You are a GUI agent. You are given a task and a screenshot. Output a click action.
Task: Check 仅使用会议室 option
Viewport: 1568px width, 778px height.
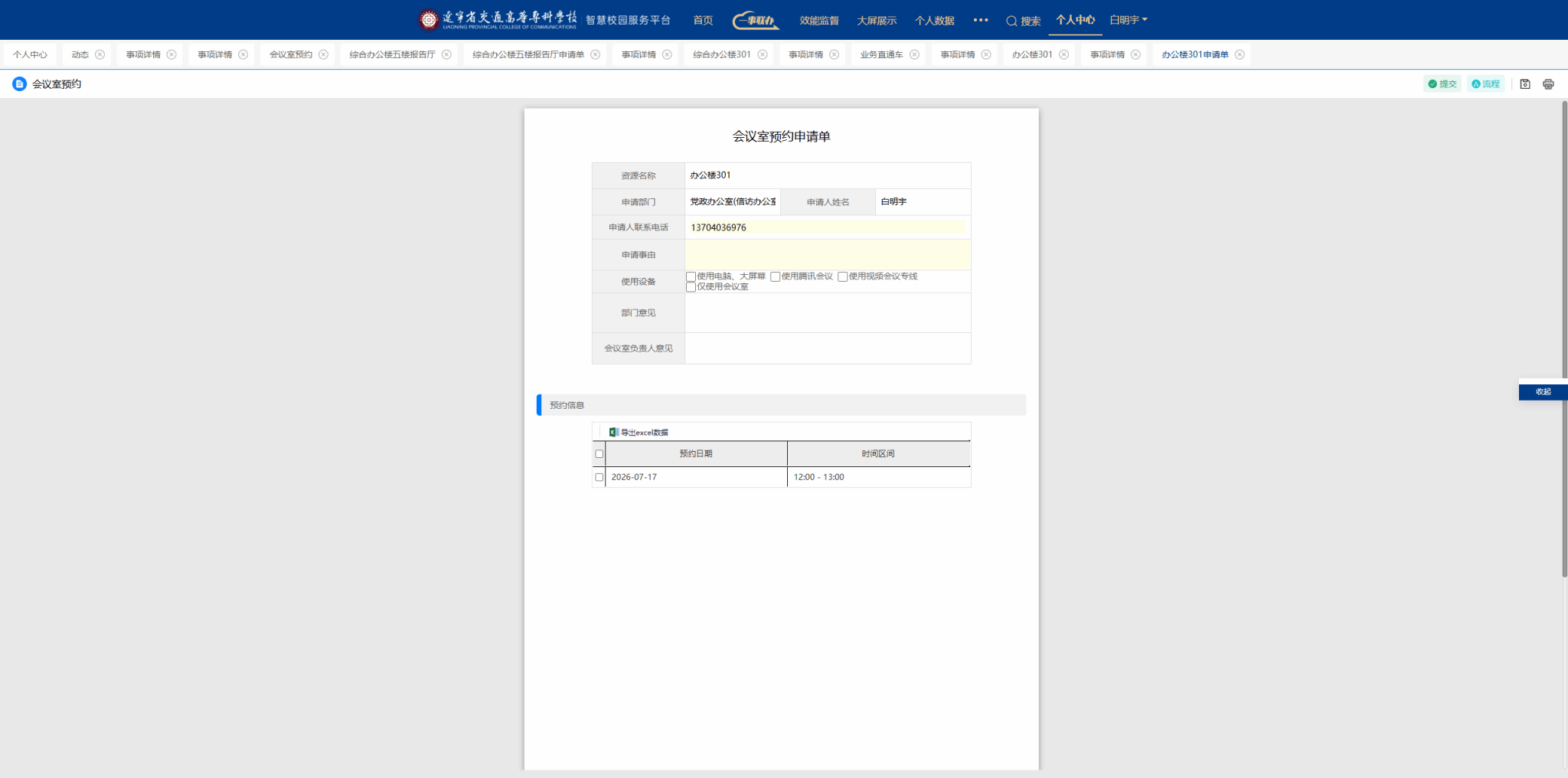coord(691,287)
